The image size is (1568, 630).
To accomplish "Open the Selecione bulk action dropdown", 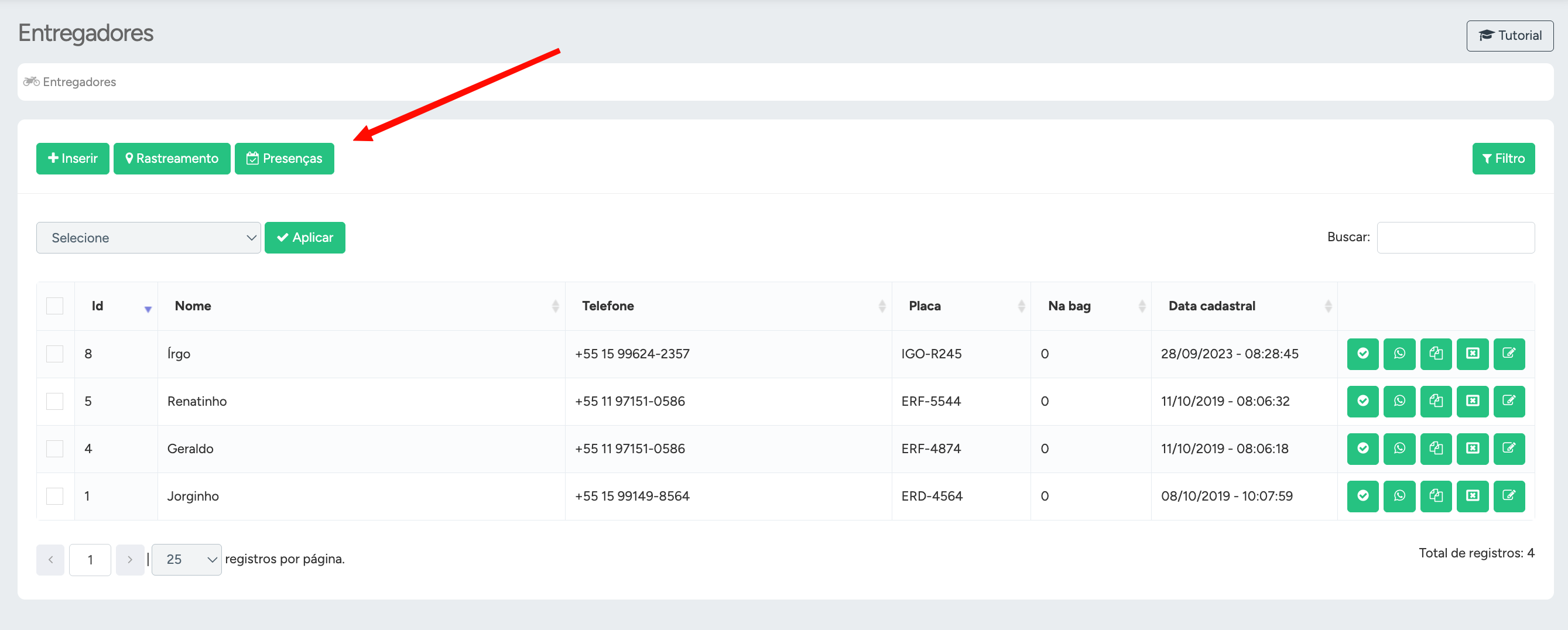I will [148, 237].
